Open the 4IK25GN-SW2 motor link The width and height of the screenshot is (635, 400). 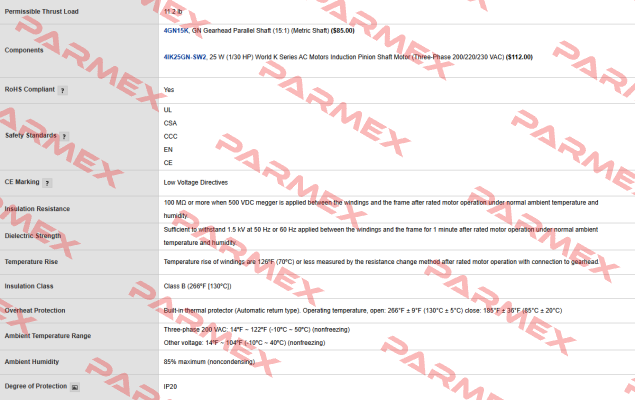tap(185, 57)
